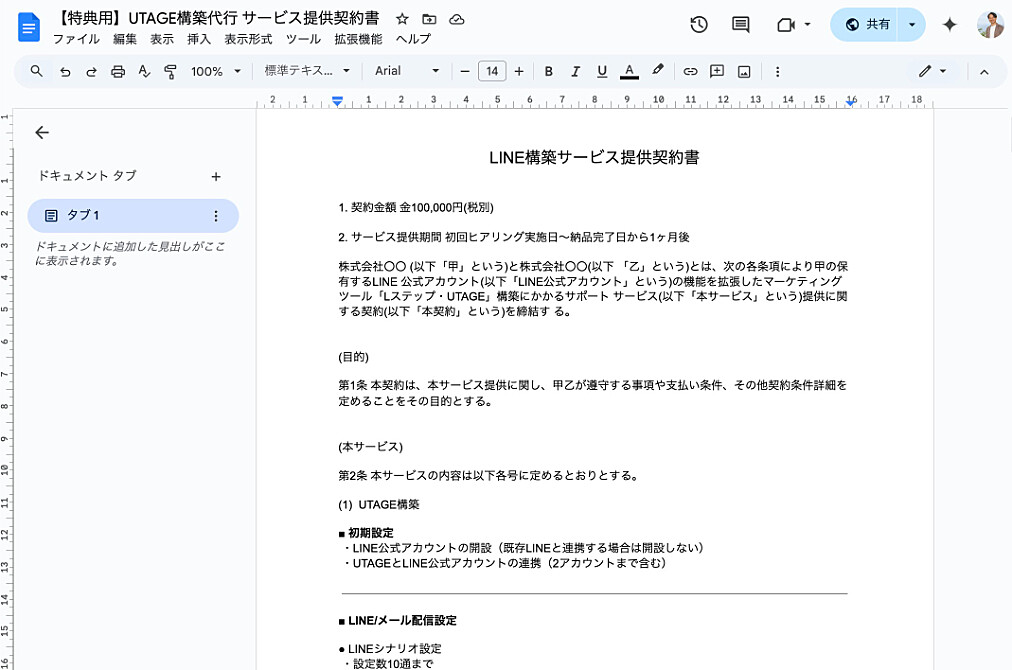The image size is (1012, 670).
Task: Open the editing mode pencil dropdown
Action: coord(933,71)
